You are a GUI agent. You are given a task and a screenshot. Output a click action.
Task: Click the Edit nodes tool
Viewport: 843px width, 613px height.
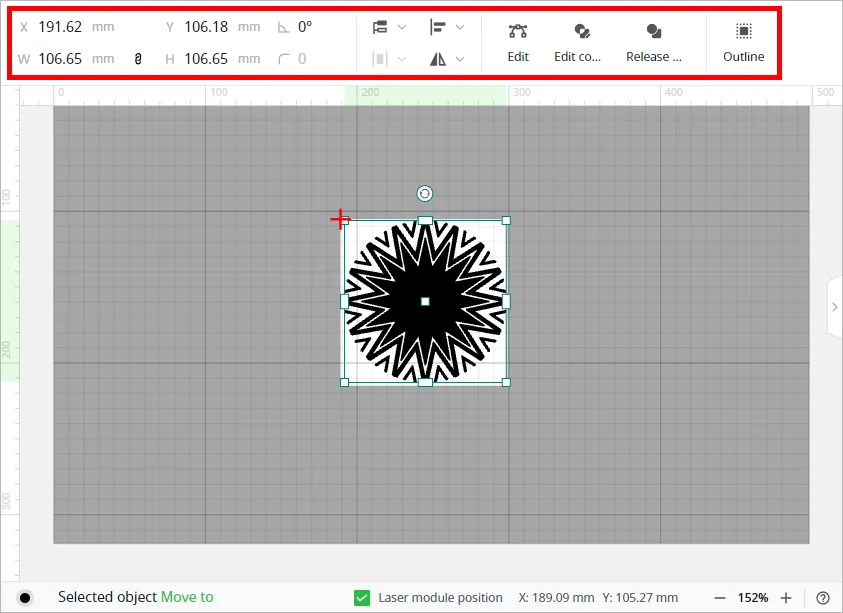518,43
